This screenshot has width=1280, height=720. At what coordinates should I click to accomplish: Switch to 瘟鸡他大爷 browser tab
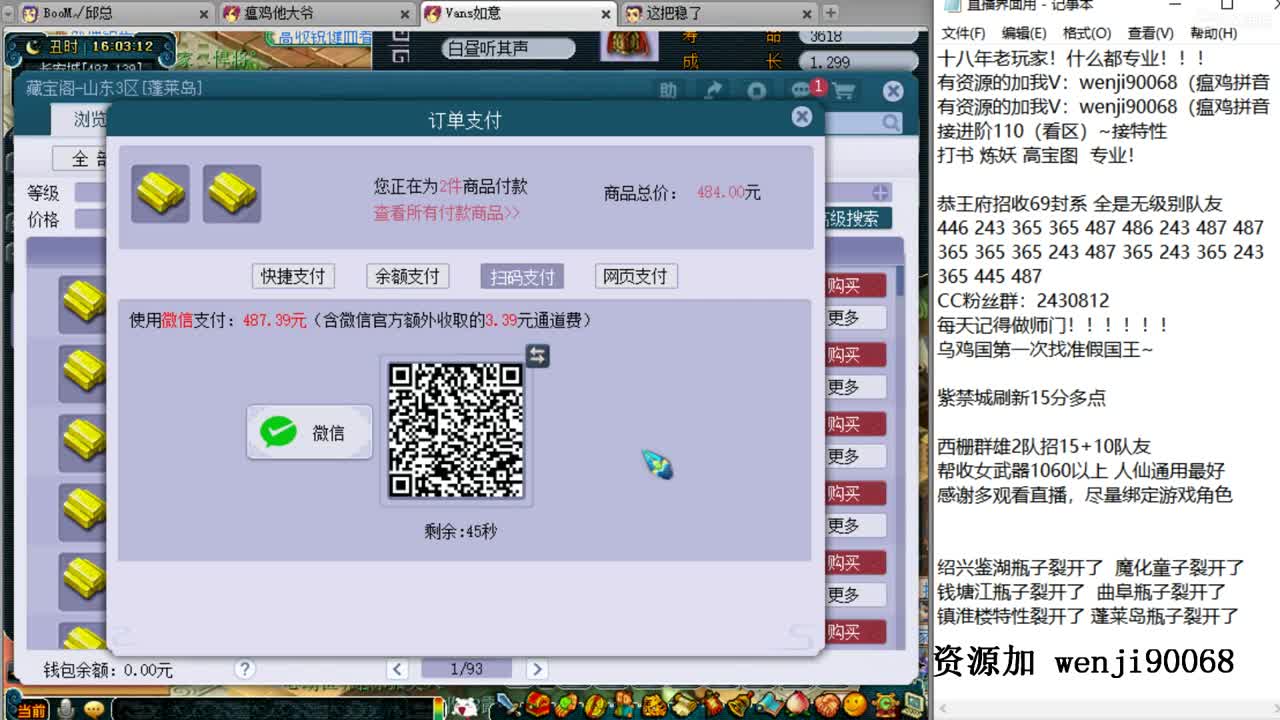pyautogui.click(x=315, y=14)
